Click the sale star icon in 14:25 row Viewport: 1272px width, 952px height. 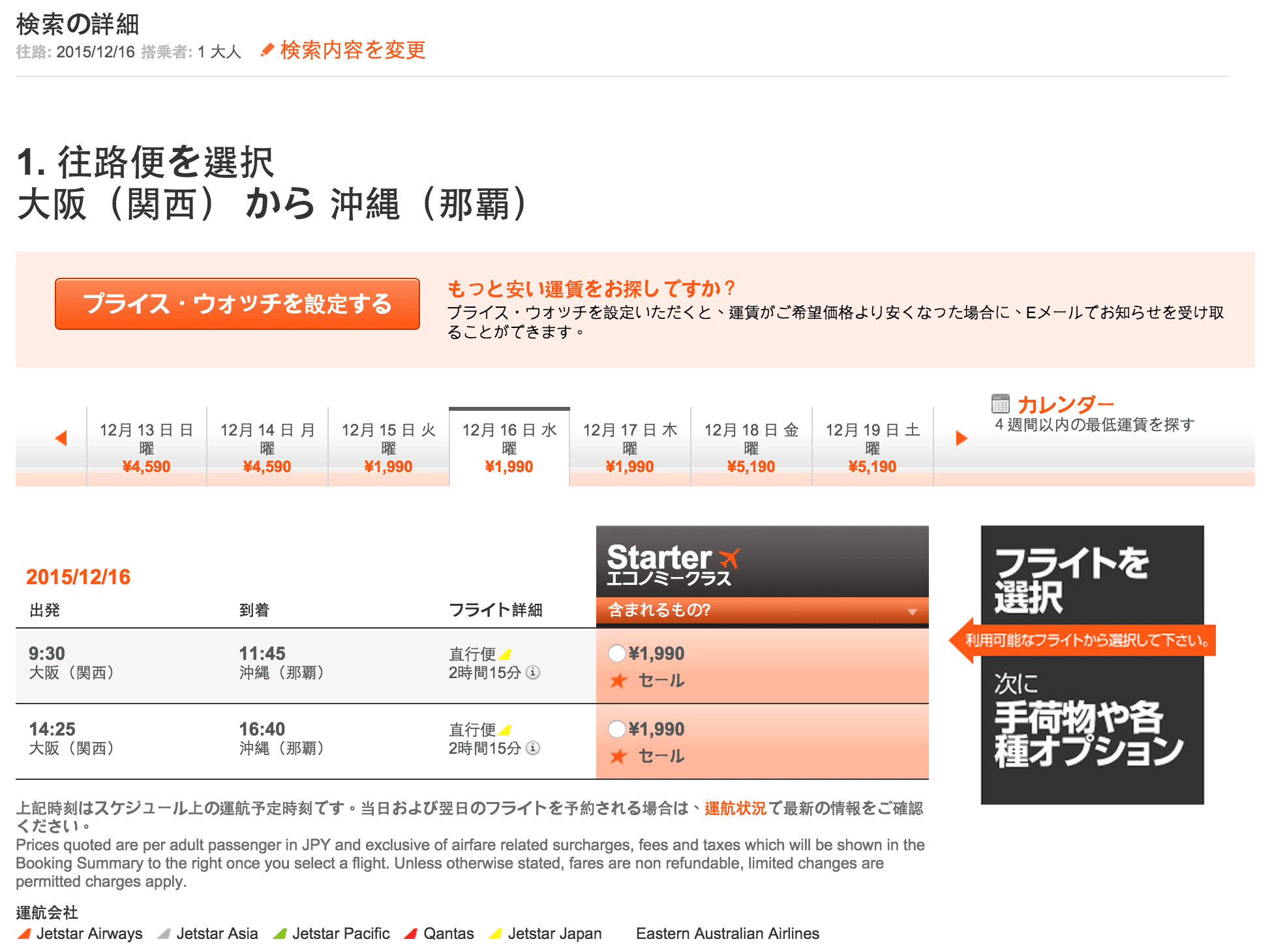click(x=618, y=756)
